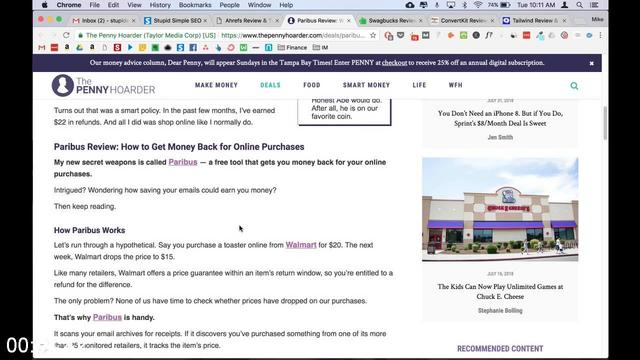The width and height of the screenshot is (640, 360).
Task: Follow the Paribus link in bold intro
Action: click(x=183, y=162)
